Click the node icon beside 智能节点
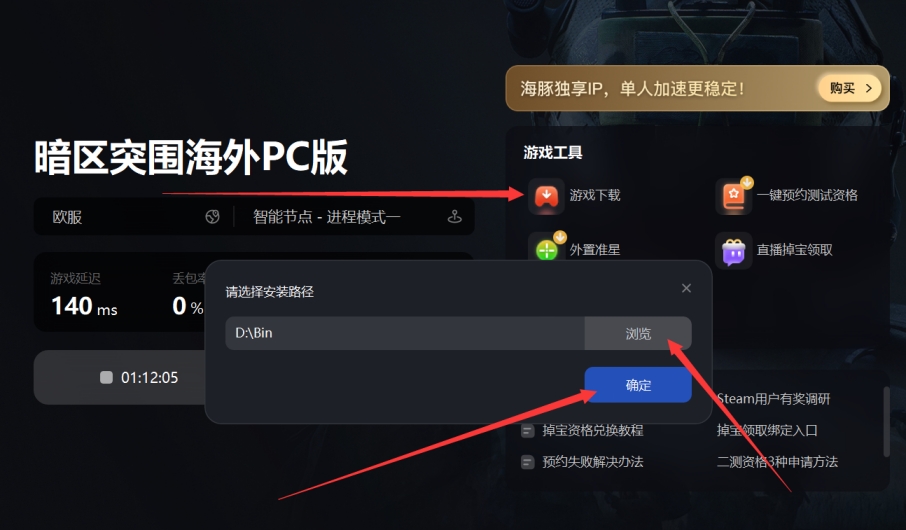This screenshot has width=906, height=530. [x=455, y=217]
